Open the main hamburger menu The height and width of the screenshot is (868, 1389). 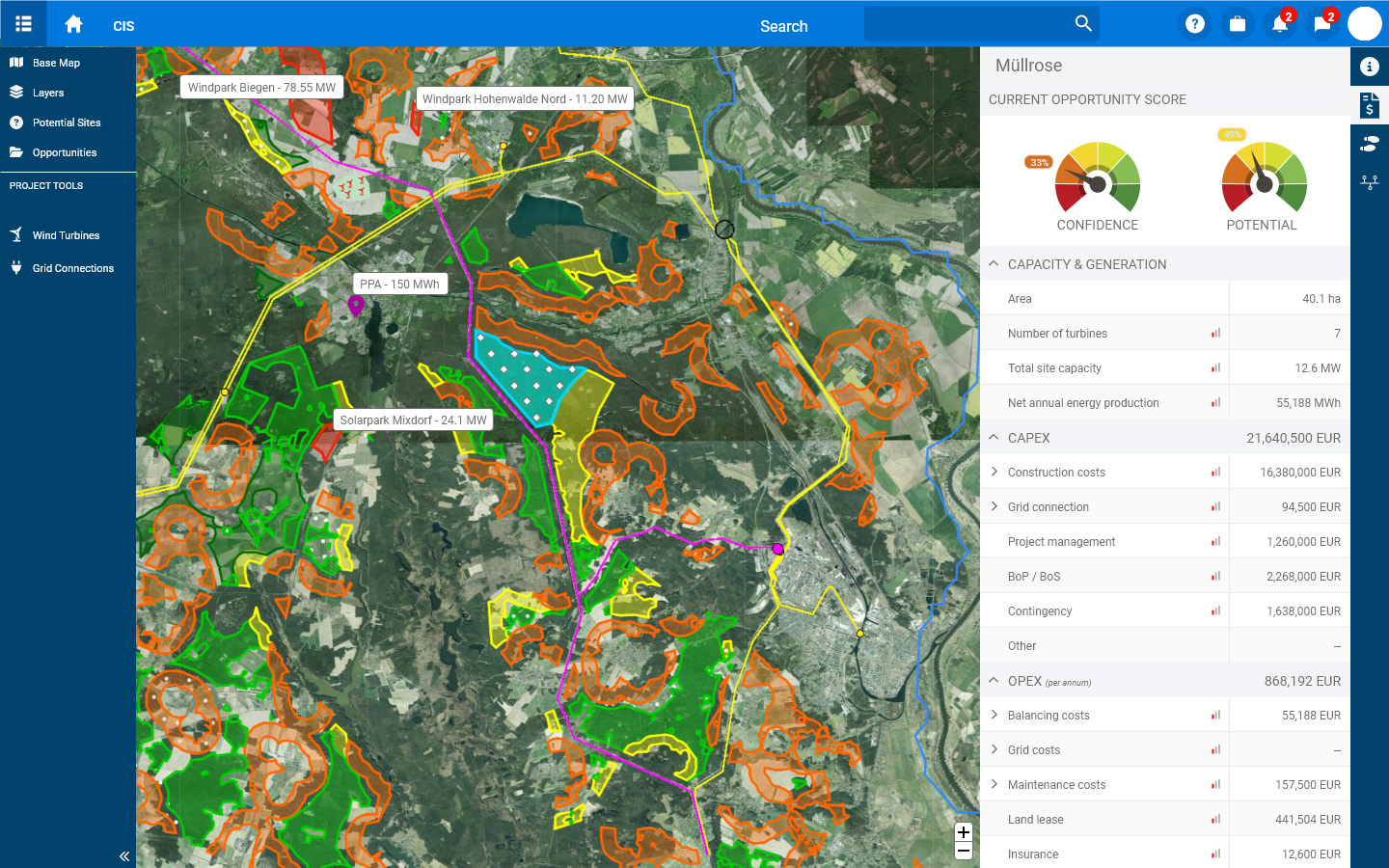23,23
